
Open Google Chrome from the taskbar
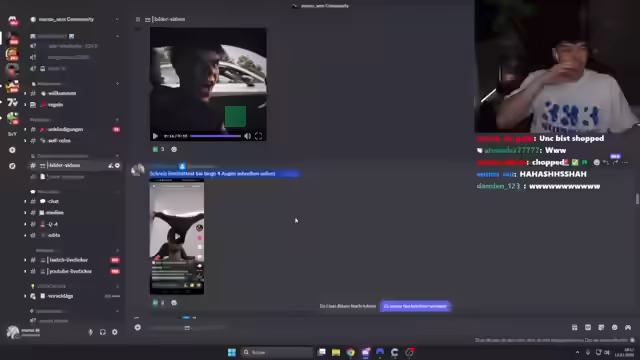click(351, 352)
